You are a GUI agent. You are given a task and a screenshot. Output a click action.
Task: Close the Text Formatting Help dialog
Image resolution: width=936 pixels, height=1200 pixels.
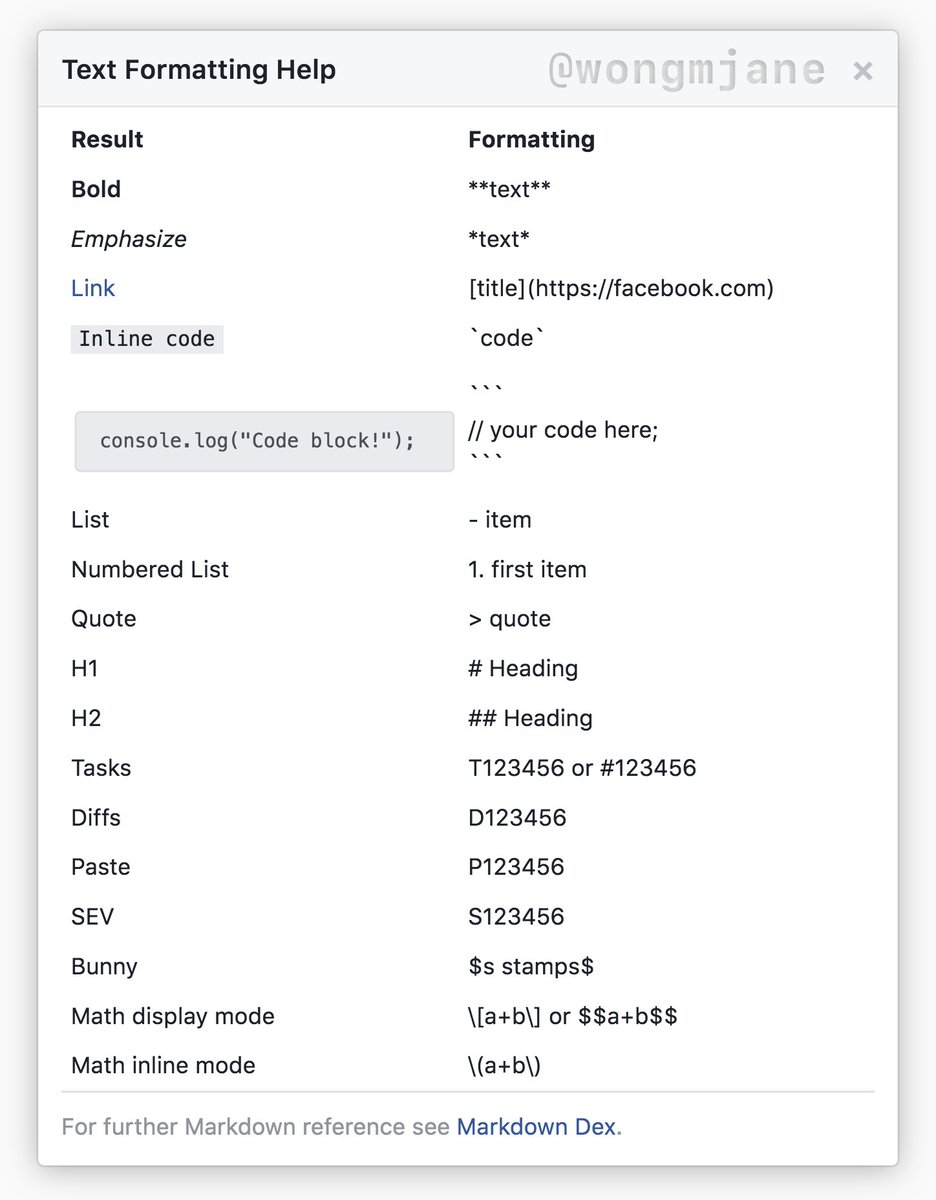point(863,71)
